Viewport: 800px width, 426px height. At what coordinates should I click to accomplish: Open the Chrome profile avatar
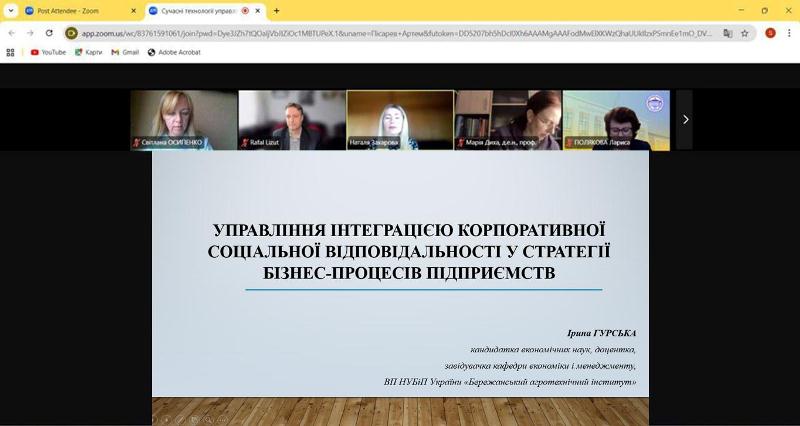click(770, 33)
